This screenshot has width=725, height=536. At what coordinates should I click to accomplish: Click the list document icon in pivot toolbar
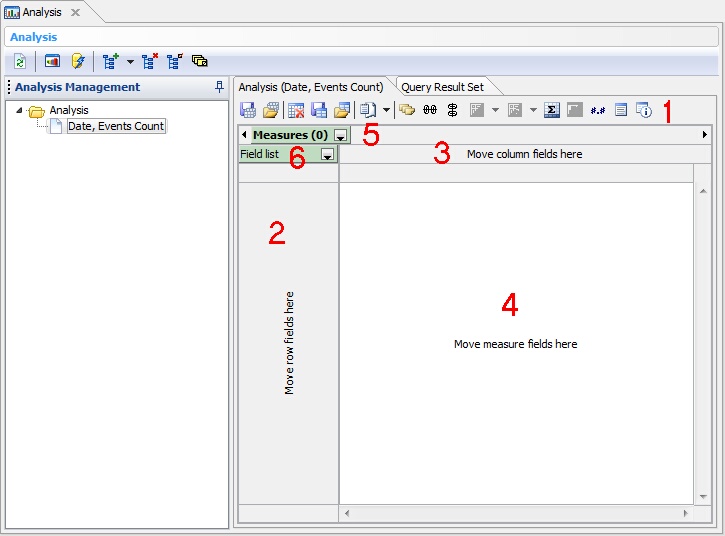coord(621,110)
